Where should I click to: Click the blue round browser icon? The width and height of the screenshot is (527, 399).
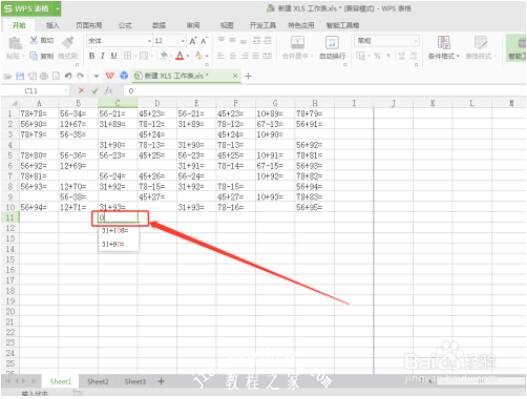[x=124, y=76]
